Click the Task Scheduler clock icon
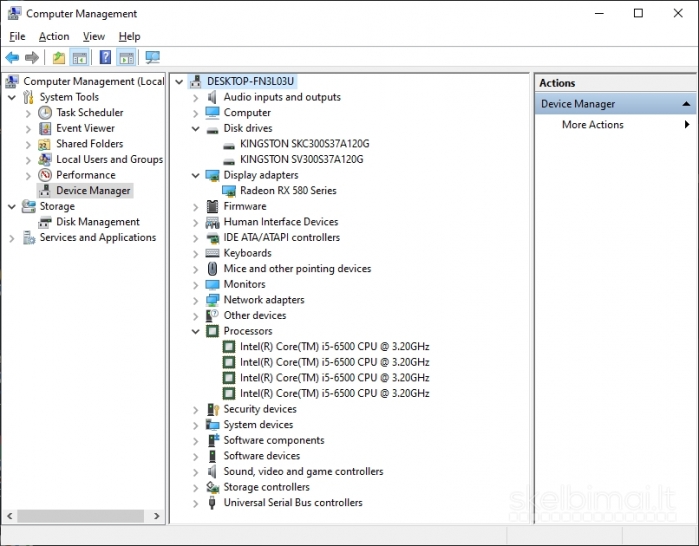The width and height of the screenshot is (699, 546). (x=45, y=113)
